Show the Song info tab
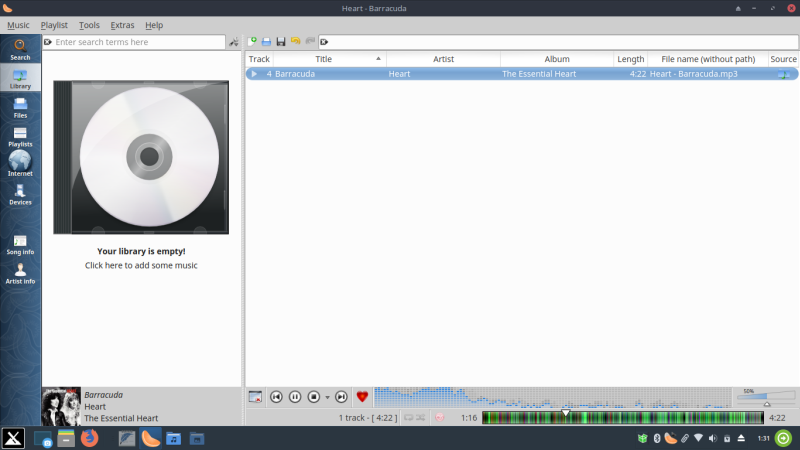 pyautogui.click(x=20, y=244)
